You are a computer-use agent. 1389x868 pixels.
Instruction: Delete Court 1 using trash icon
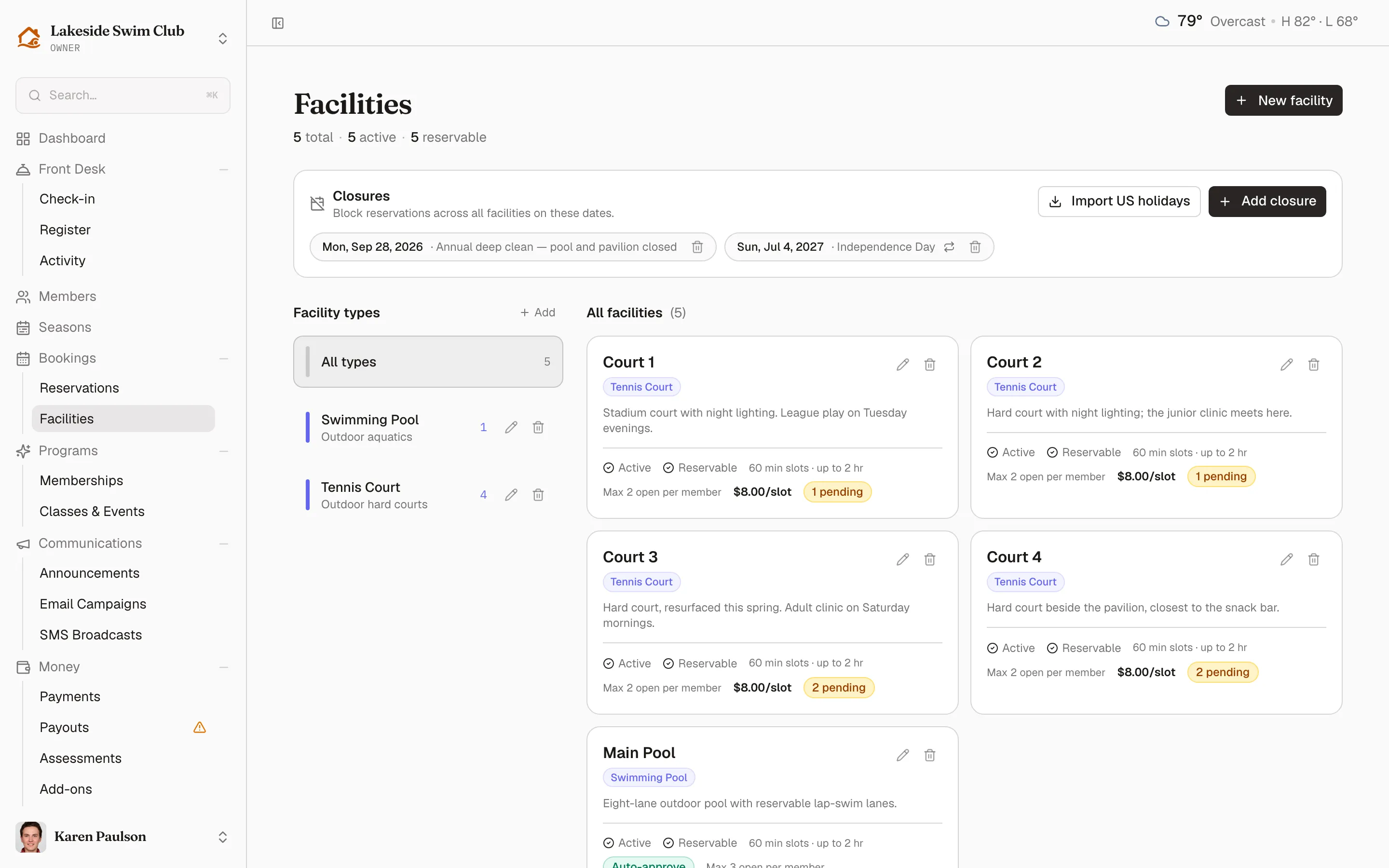click(x=930, y=365)
